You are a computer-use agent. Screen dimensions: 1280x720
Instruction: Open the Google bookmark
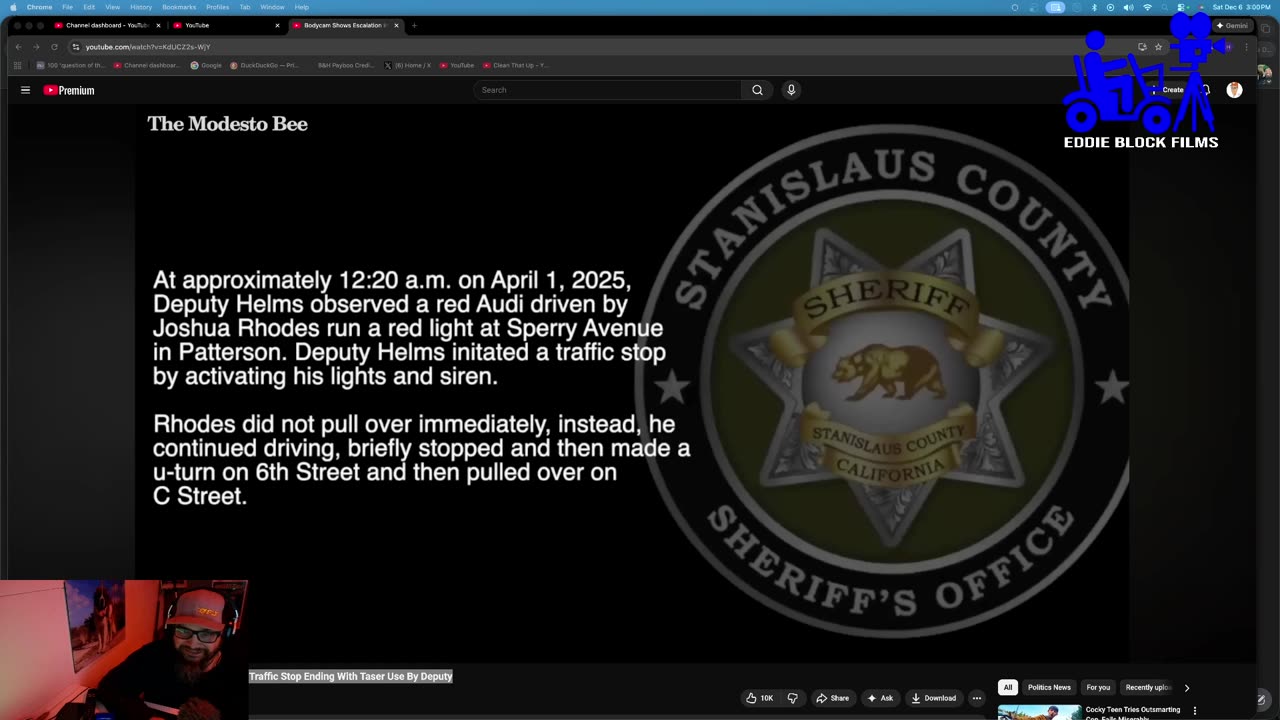(206, 65)
